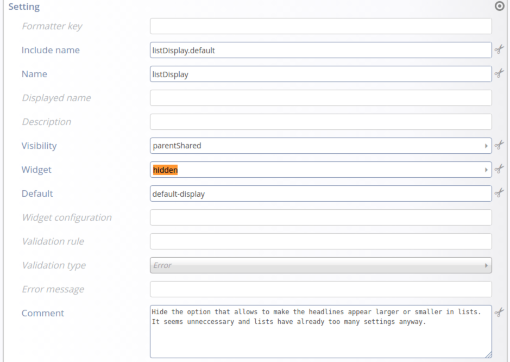
Task: Click the Name field containing listDisplay
Action: pos(321,74)
